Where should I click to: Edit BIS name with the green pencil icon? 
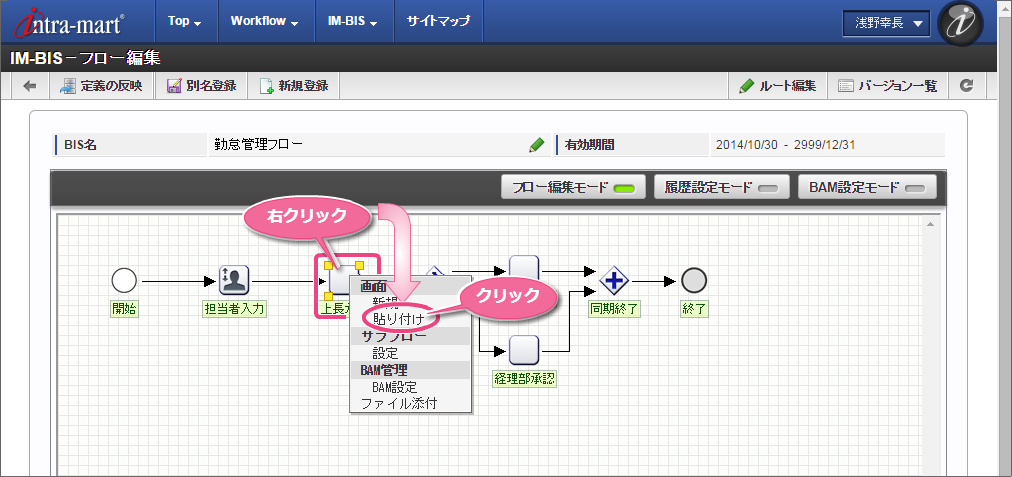(536, 145)
